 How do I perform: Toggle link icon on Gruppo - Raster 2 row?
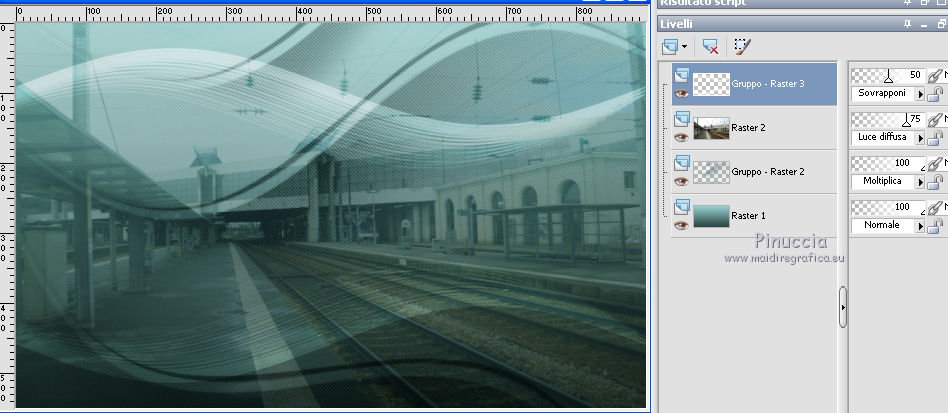(935, 163)
